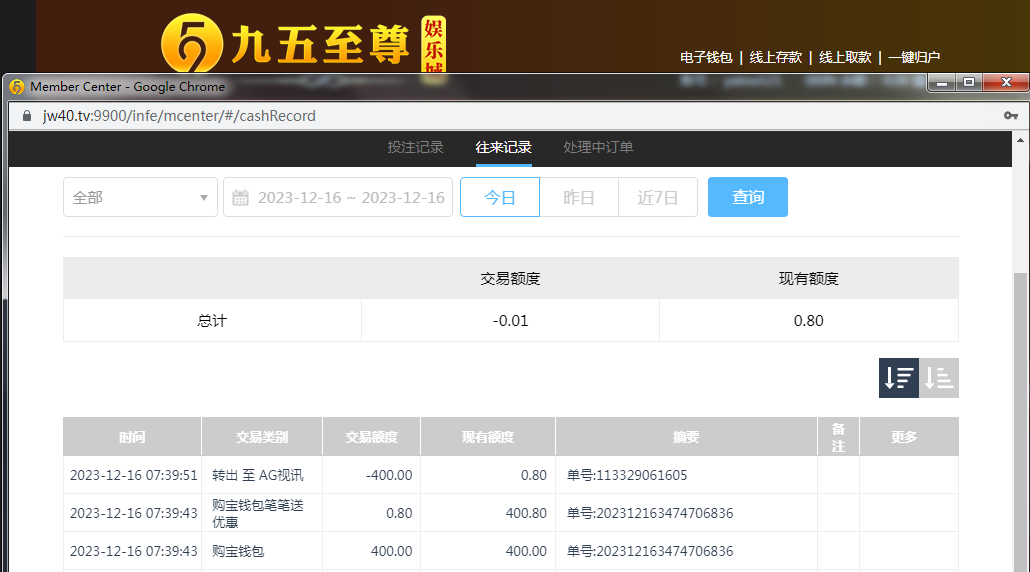Select the 今日 date range option
This screenshot has width=1030, height=572.
pos(500,197)
